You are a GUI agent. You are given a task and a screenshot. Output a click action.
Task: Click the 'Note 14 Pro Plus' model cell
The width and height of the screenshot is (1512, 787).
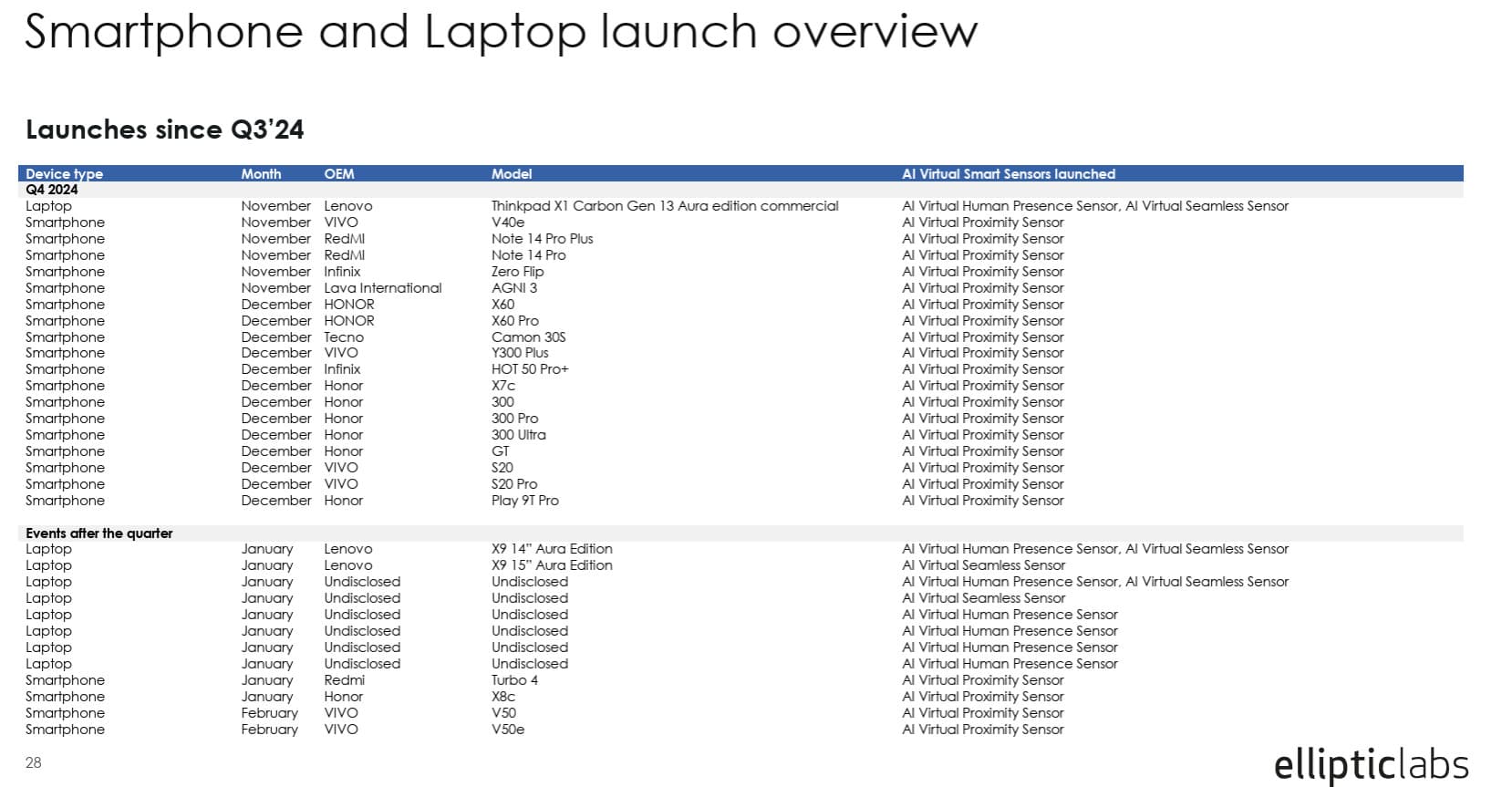coord(543,239)
